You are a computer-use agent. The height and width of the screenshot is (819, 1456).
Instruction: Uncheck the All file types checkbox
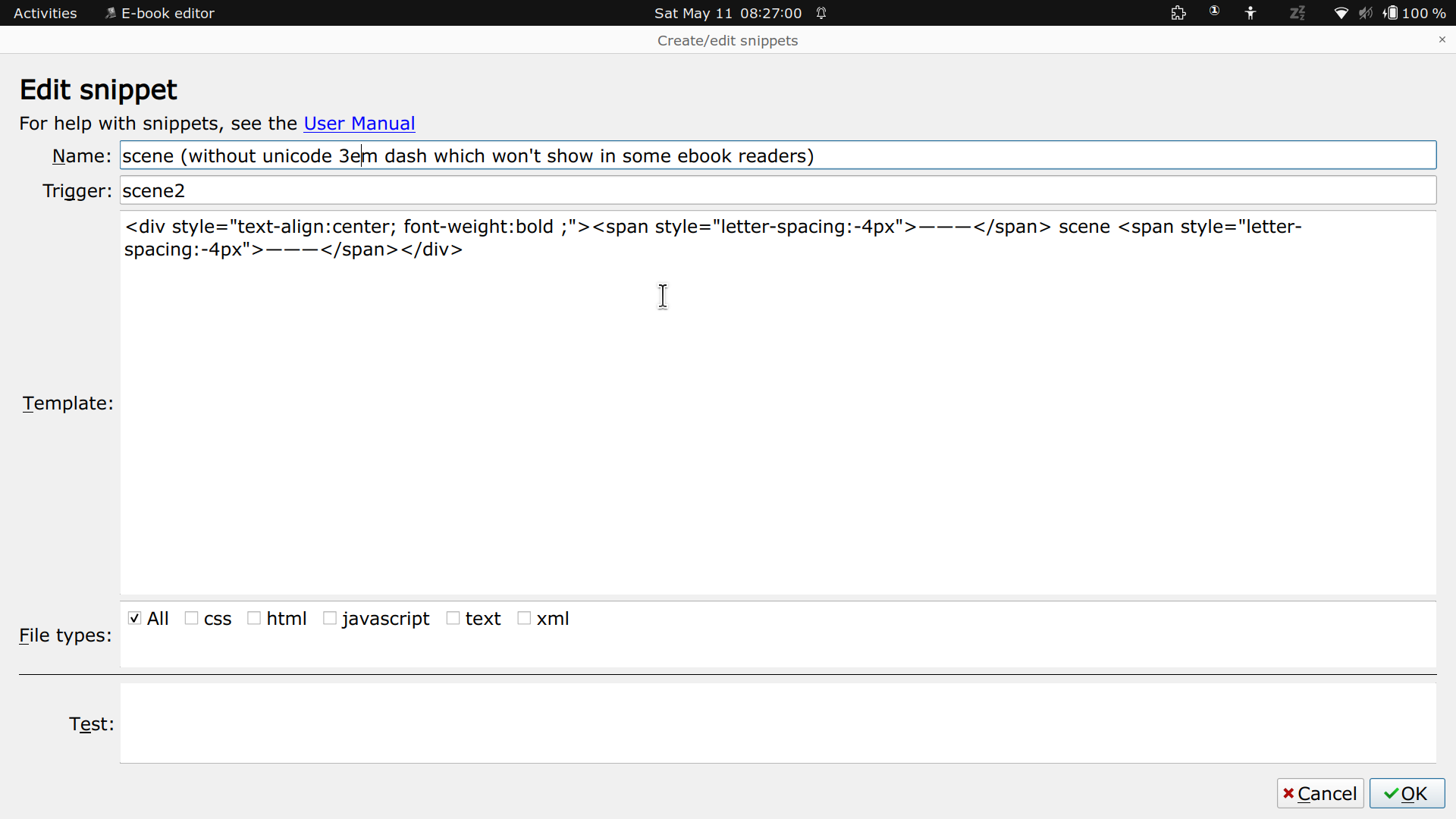coord(135,619)
